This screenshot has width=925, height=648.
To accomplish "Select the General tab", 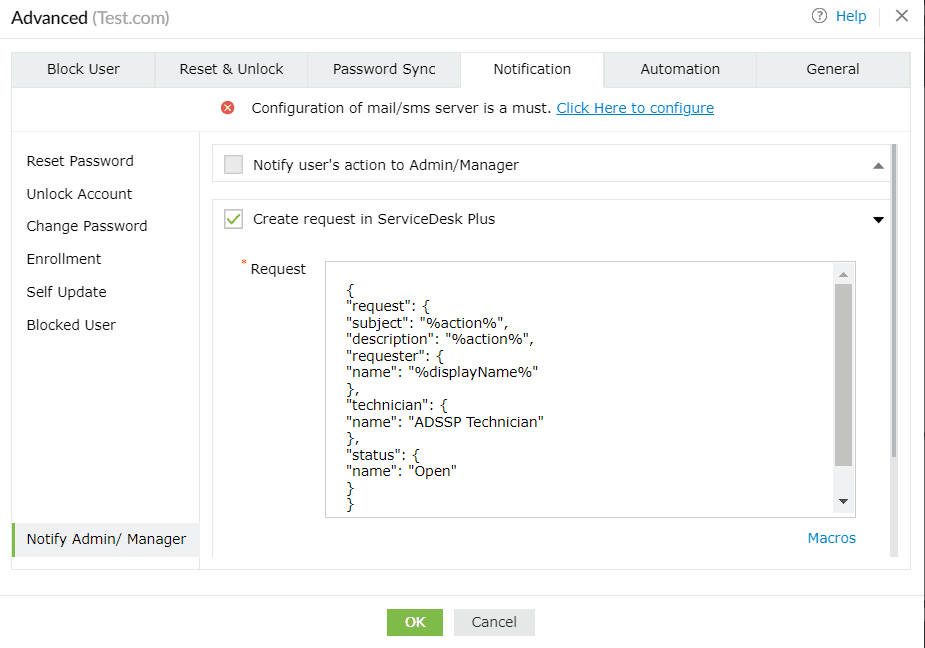I will 832,69.
